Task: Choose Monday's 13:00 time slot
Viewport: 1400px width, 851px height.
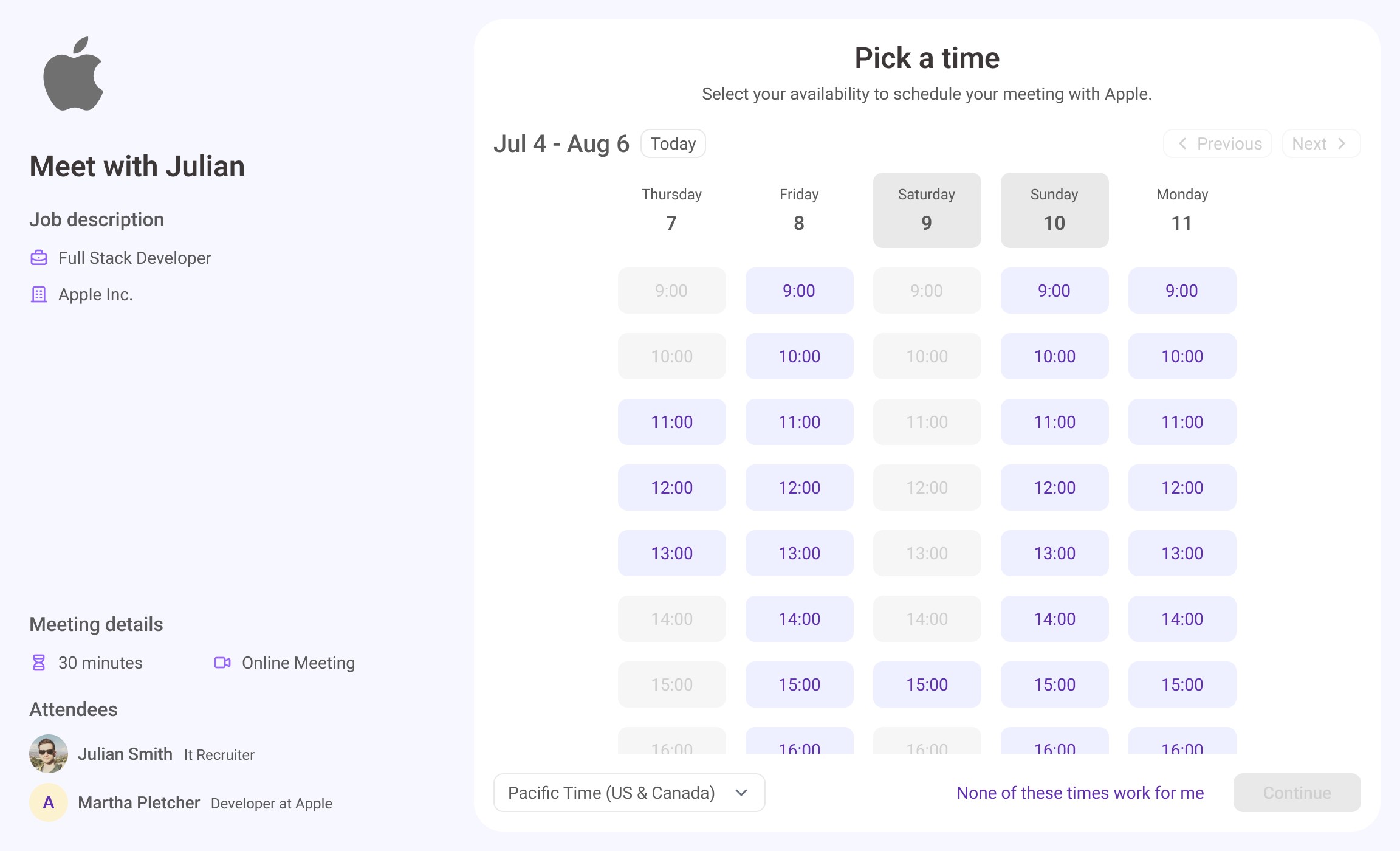Action: 1182,553
